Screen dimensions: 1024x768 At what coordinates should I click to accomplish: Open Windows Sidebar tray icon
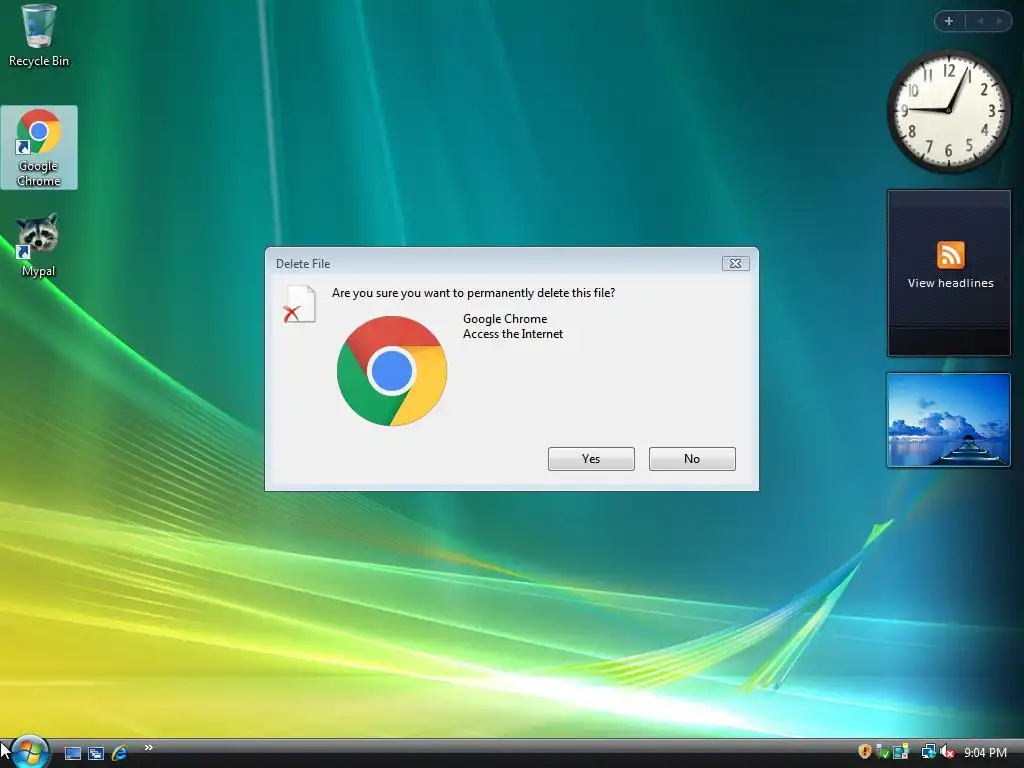click(x=901, y=752)
